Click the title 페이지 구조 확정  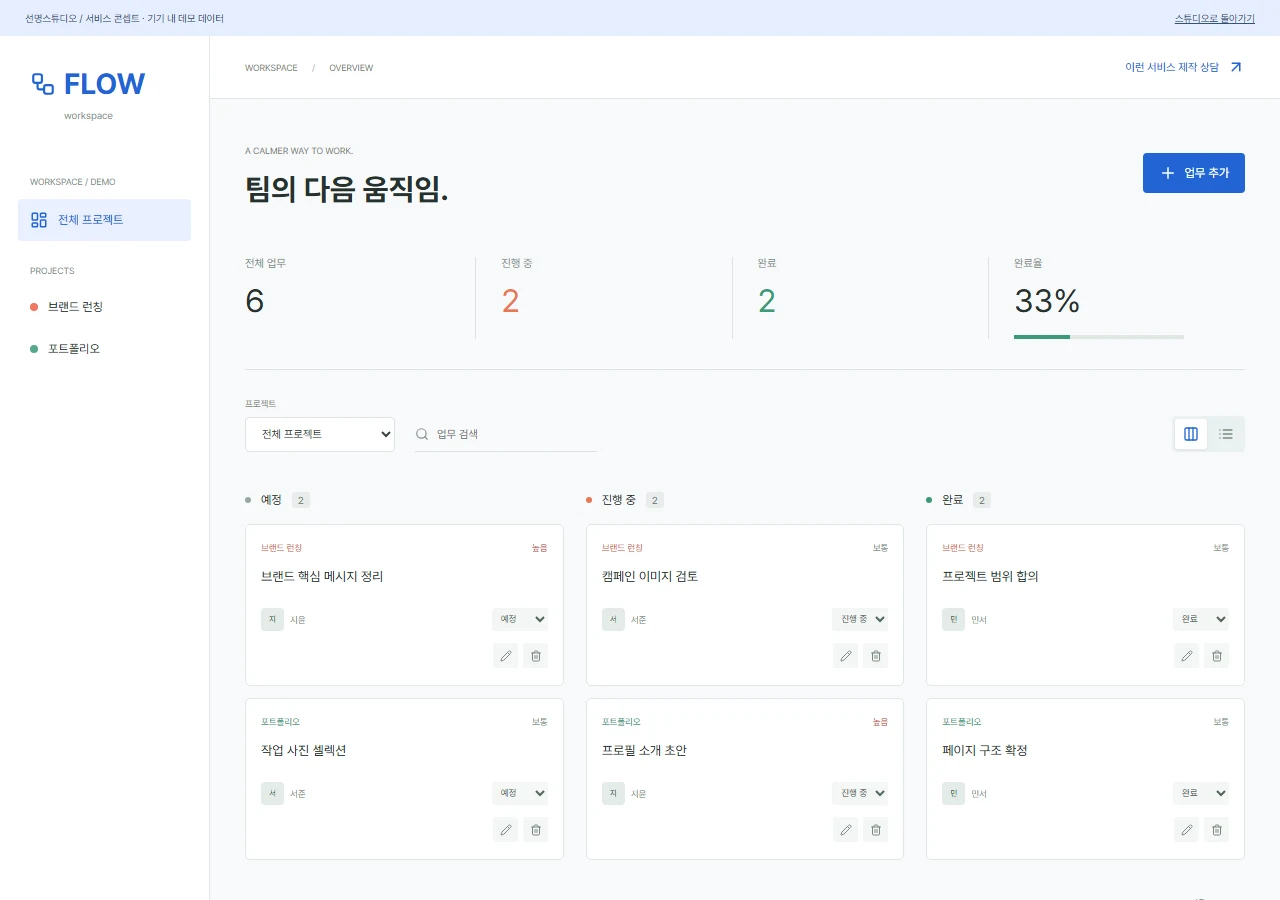985,751
